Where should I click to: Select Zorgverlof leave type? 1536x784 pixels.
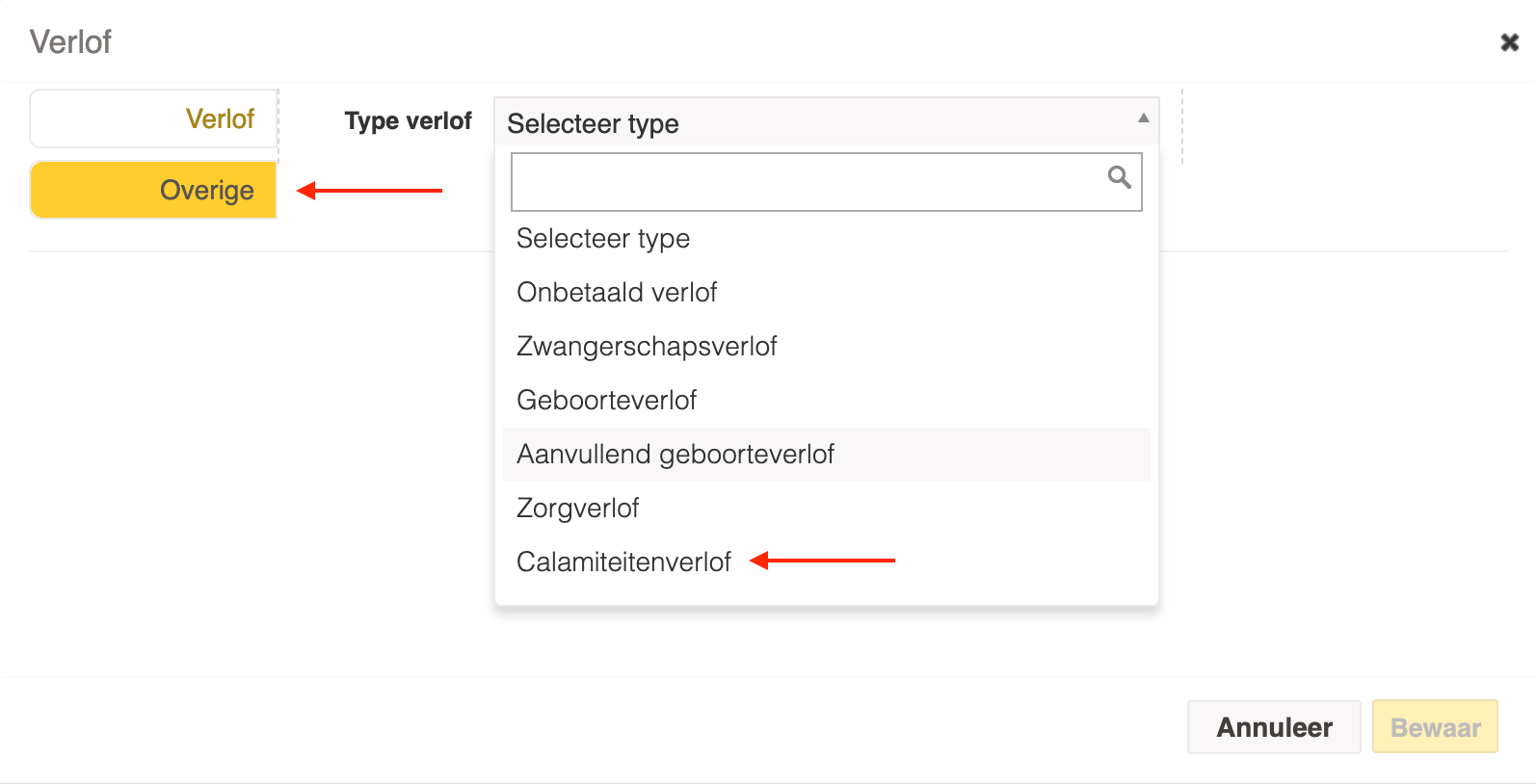[826, 509]
